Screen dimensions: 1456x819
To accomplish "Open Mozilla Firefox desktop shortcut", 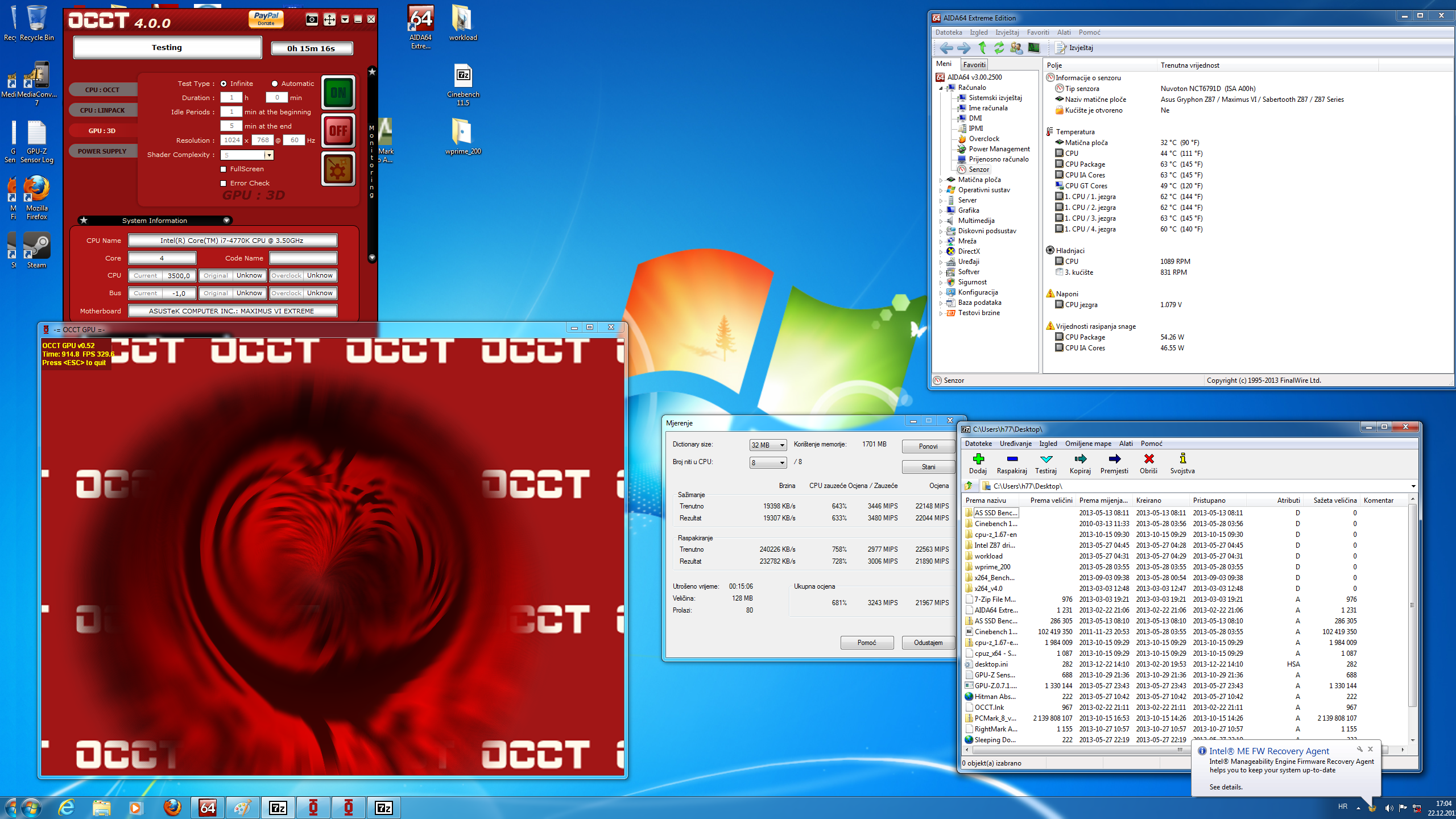I will 36,198.
